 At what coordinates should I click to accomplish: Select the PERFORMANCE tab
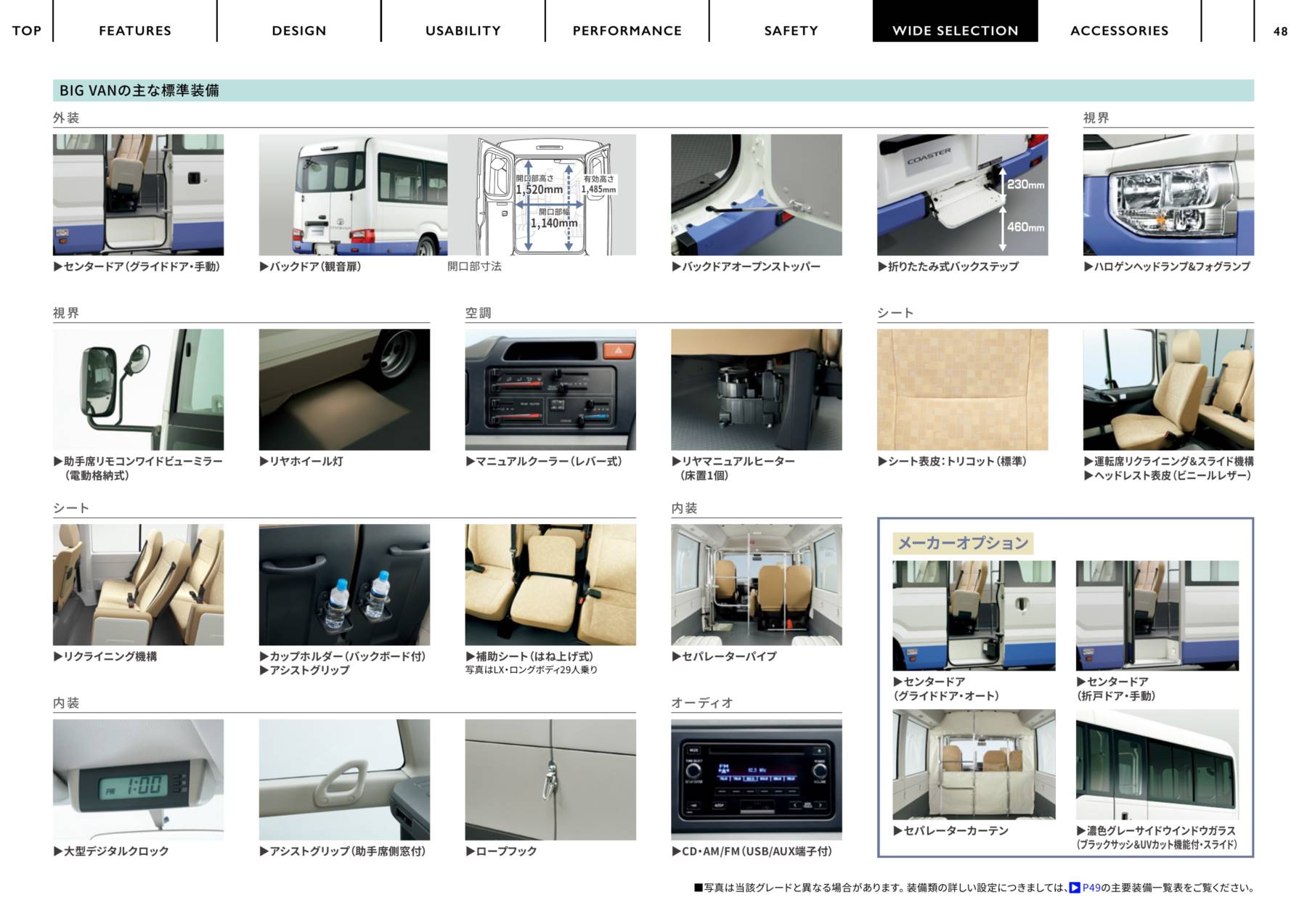pyautogui.click(x=627, y=30)
